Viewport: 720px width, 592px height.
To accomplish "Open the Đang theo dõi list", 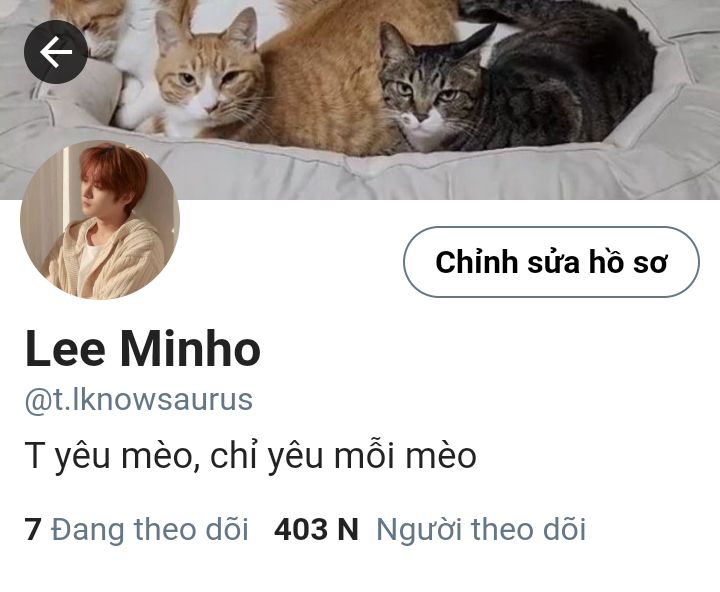I will pos(150,529).
